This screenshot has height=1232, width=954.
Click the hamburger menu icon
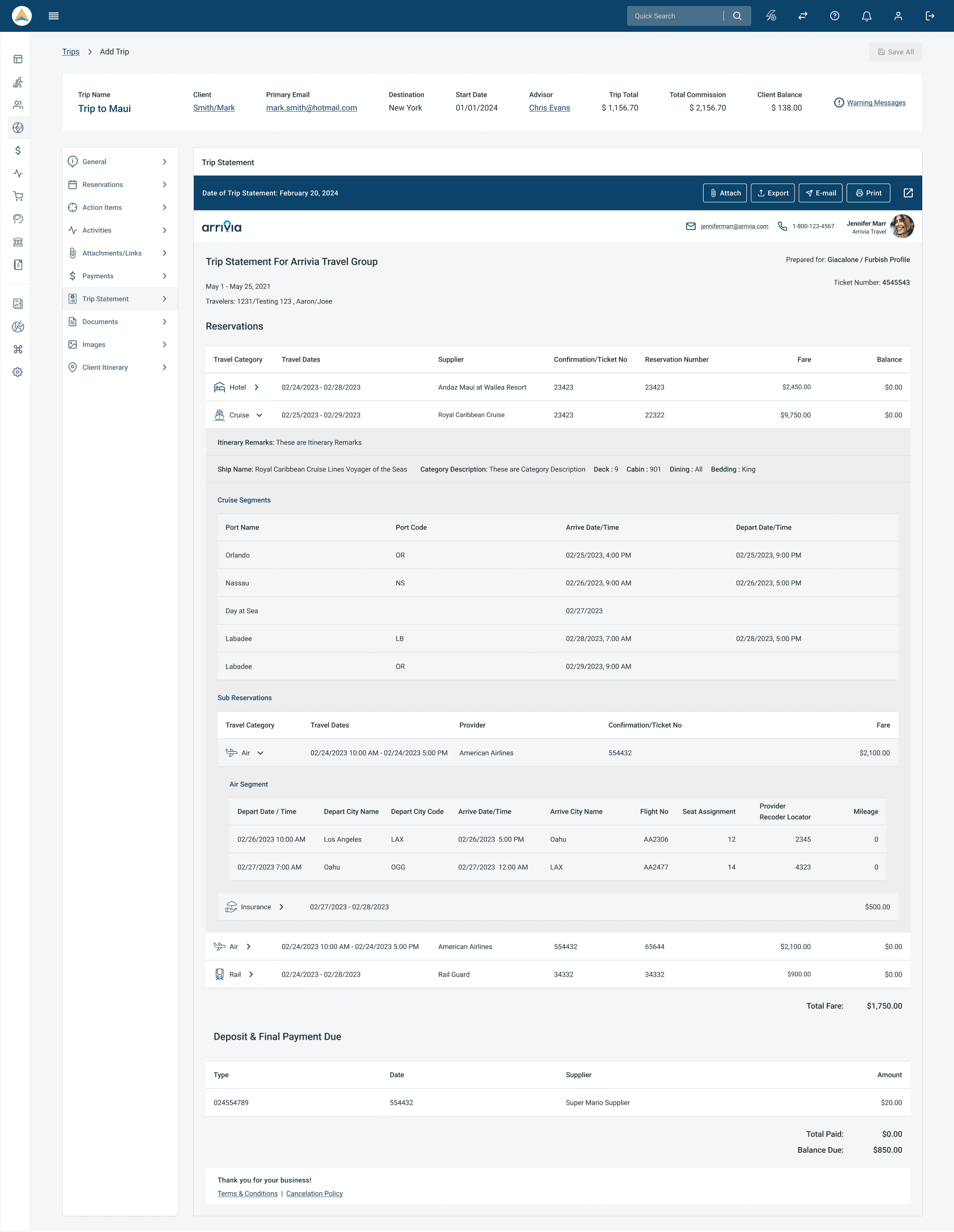point(54,16)
